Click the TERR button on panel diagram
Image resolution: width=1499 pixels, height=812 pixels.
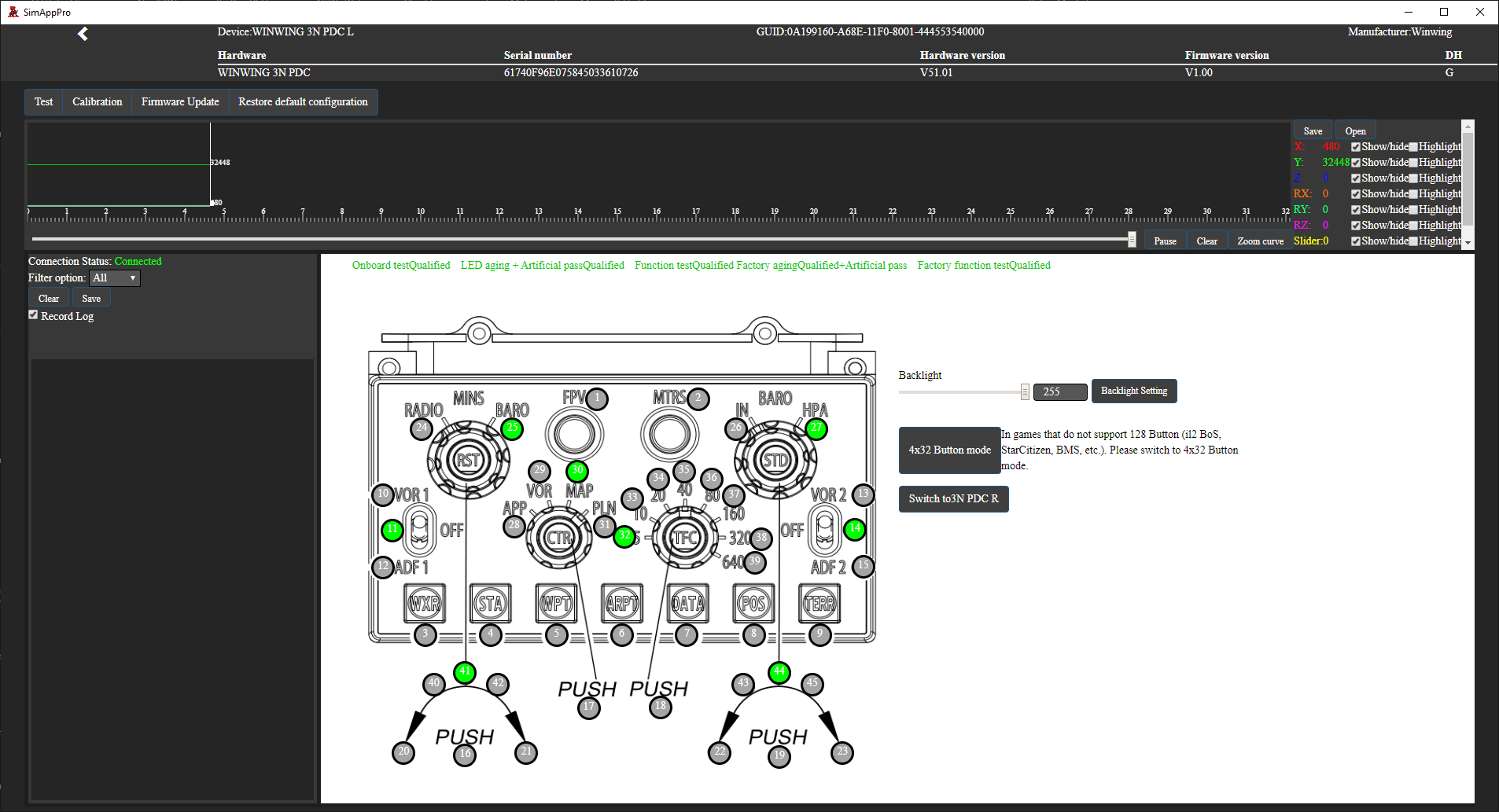point(819,604)
